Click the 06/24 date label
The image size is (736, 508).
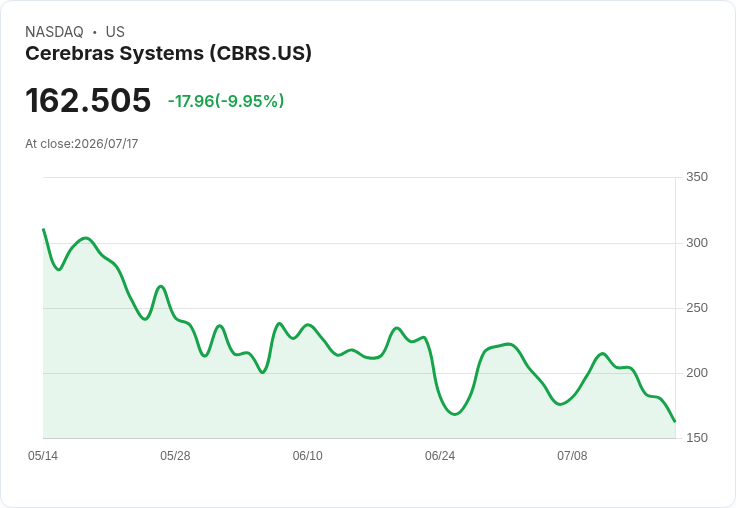click(x=440, y=456)
